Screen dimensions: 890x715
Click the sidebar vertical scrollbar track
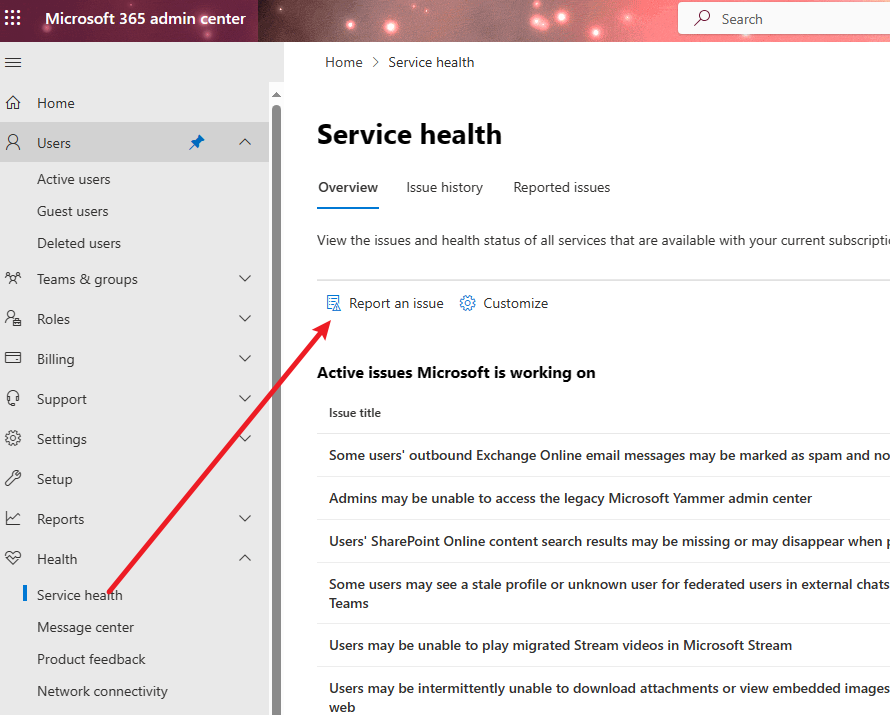pyautogui.click(x=276, y=409)
